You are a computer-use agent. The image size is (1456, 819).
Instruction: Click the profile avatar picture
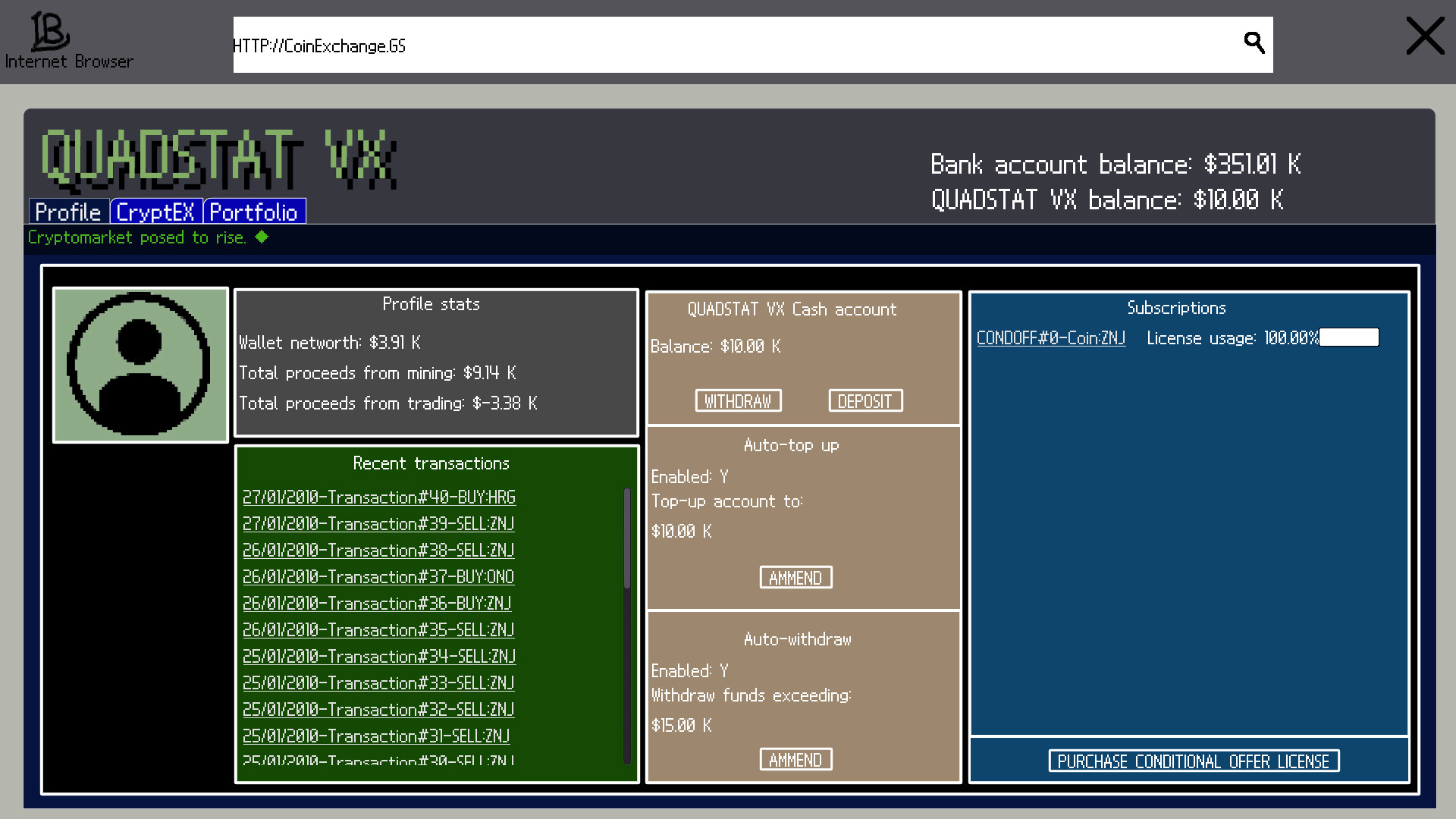(140, 365)
